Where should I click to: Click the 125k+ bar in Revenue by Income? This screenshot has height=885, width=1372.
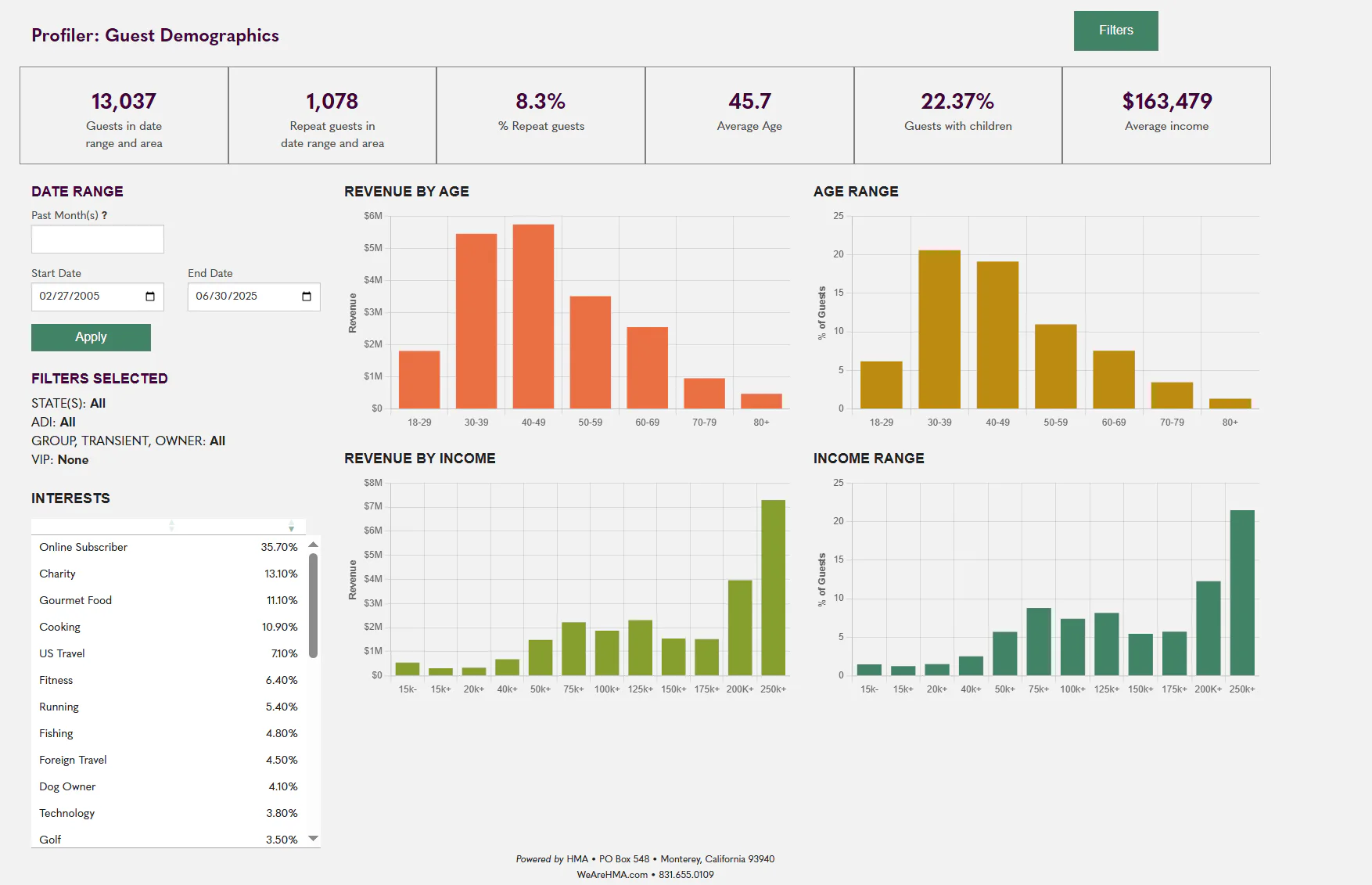(x=640, y=648)
